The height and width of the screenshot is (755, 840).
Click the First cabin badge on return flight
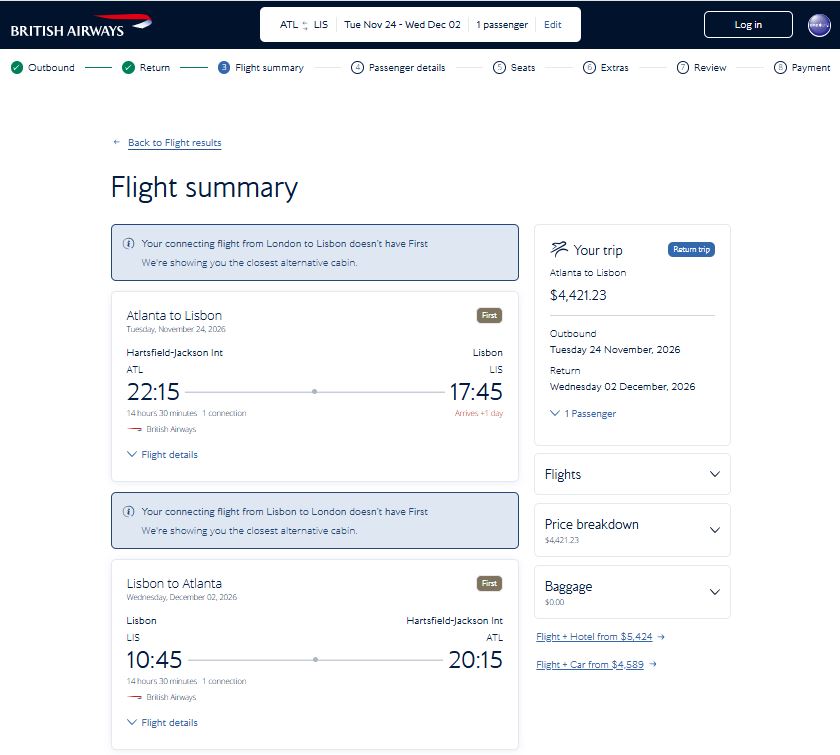(x=489, y=583)
